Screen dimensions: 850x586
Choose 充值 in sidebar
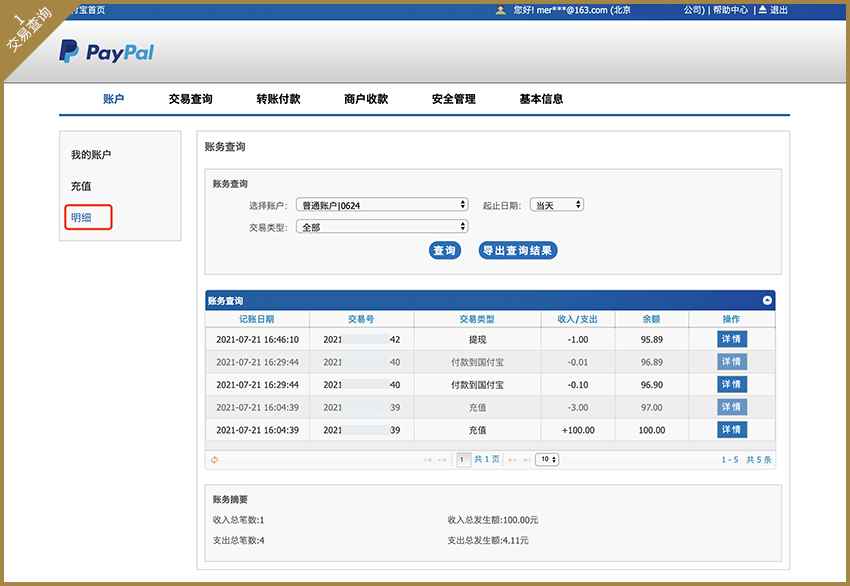[x=81, y=186]
